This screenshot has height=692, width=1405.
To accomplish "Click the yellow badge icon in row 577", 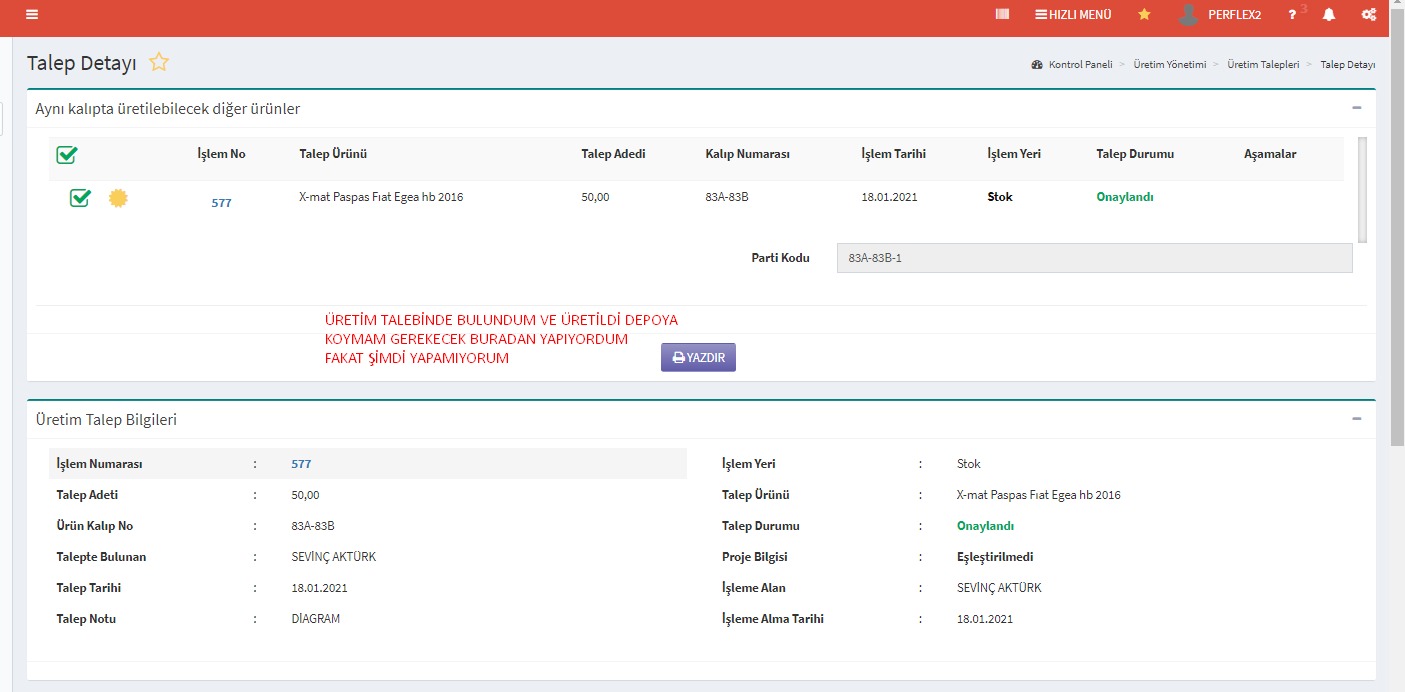I will pos(118,198).
